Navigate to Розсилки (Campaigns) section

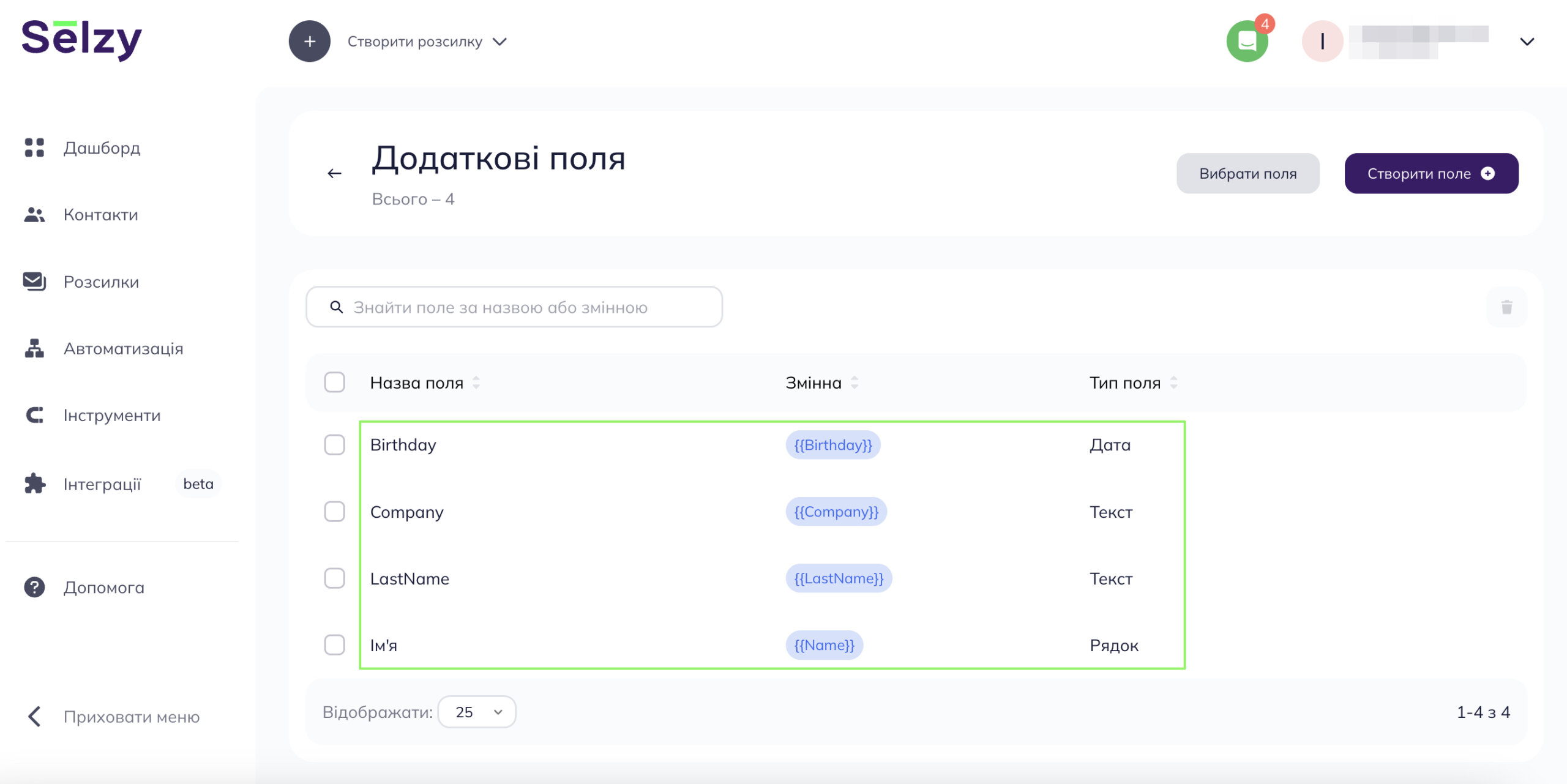[x=101, y=282]
